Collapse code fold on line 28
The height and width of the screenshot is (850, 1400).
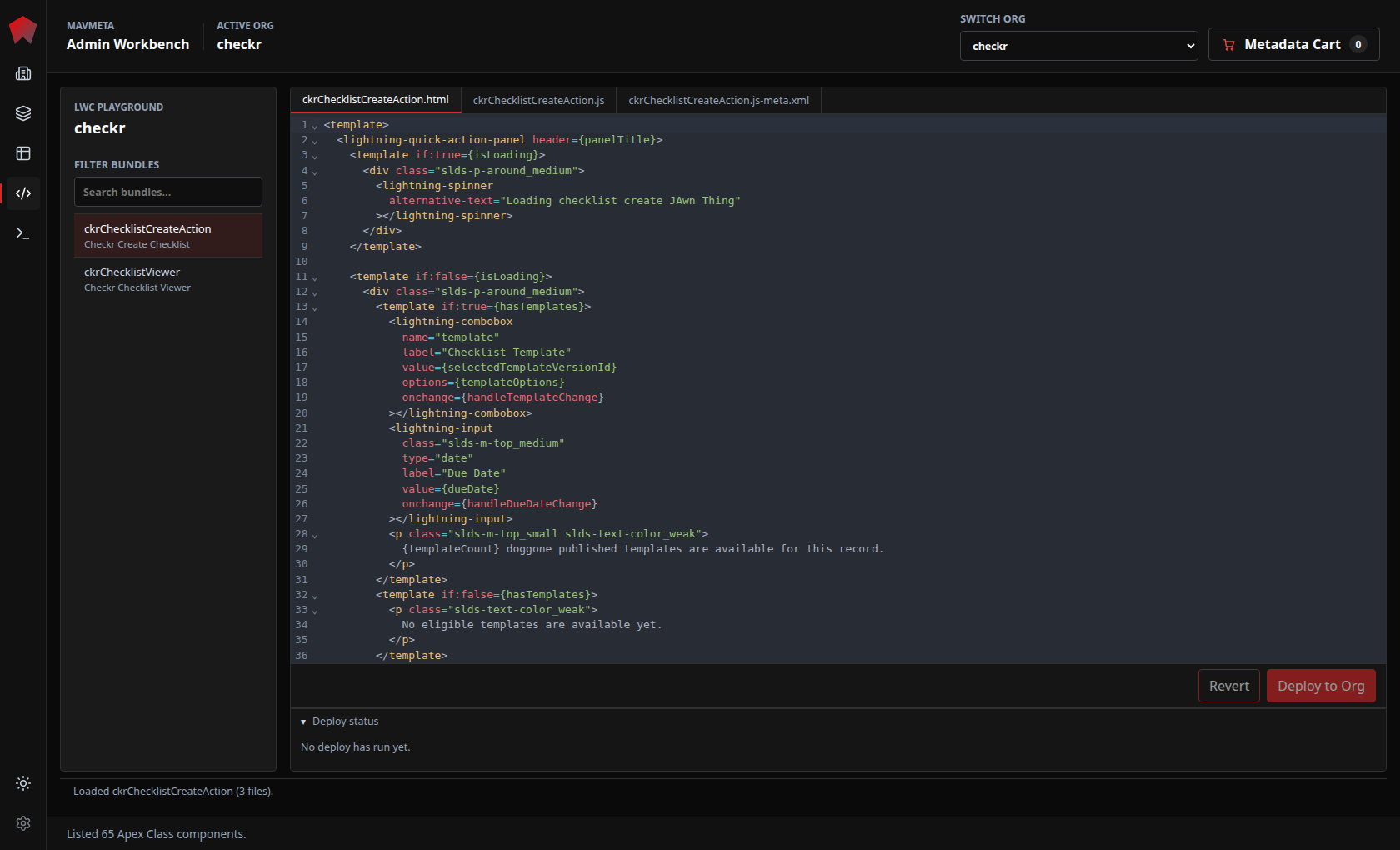click(315, 535)
